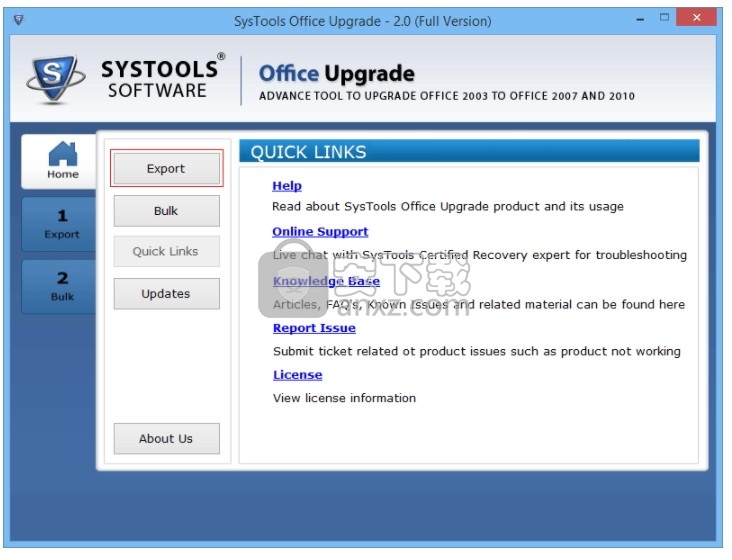Open the Online Support link
The width and height of the screenshot is (732, 560).
coord(320,231)
